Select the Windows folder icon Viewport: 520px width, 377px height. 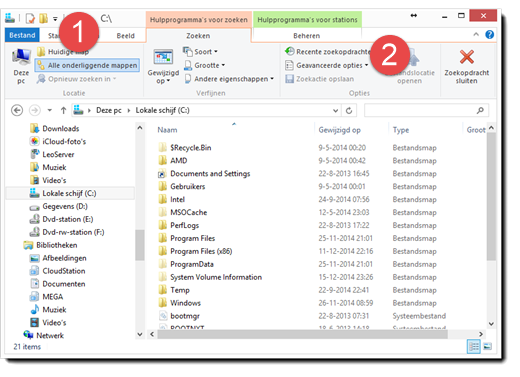tap(162, 303)
